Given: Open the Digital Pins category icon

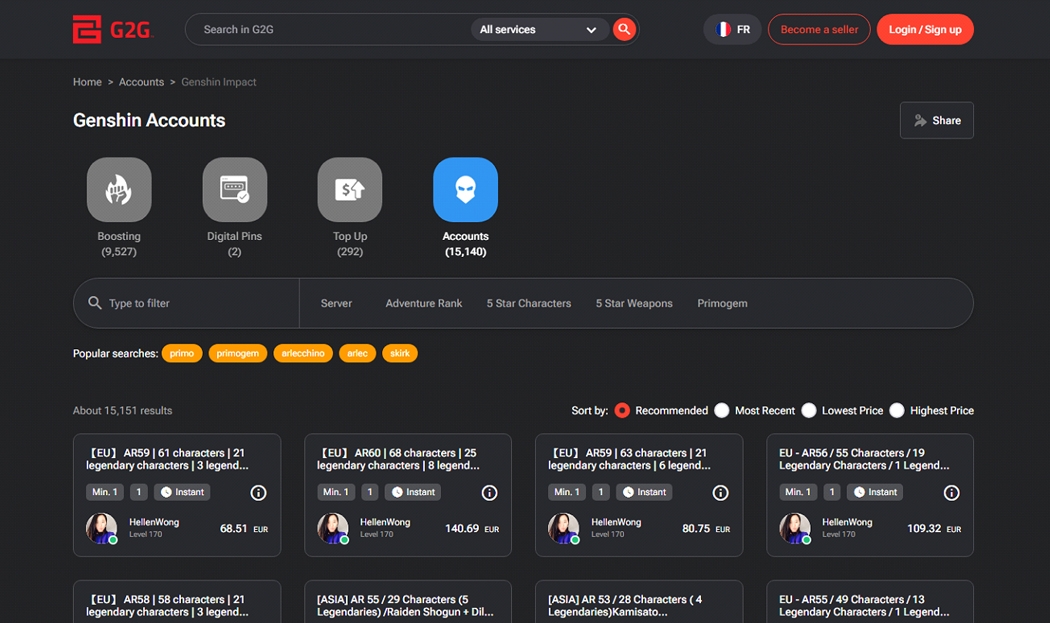Looking at the screenshot, I should (x=234, y=190).
